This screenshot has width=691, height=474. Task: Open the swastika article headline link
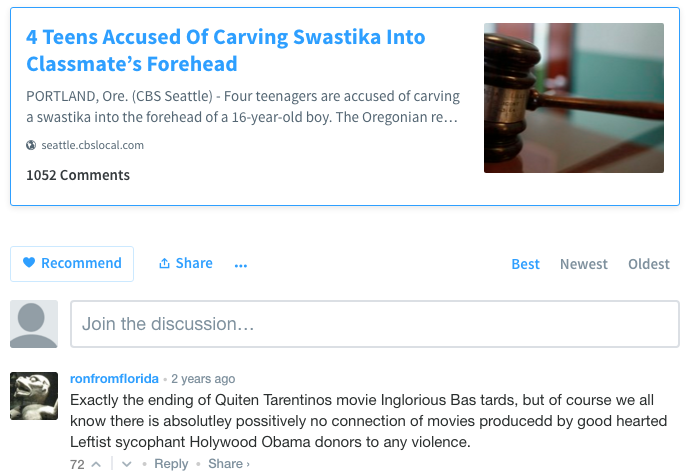[225, 51]
